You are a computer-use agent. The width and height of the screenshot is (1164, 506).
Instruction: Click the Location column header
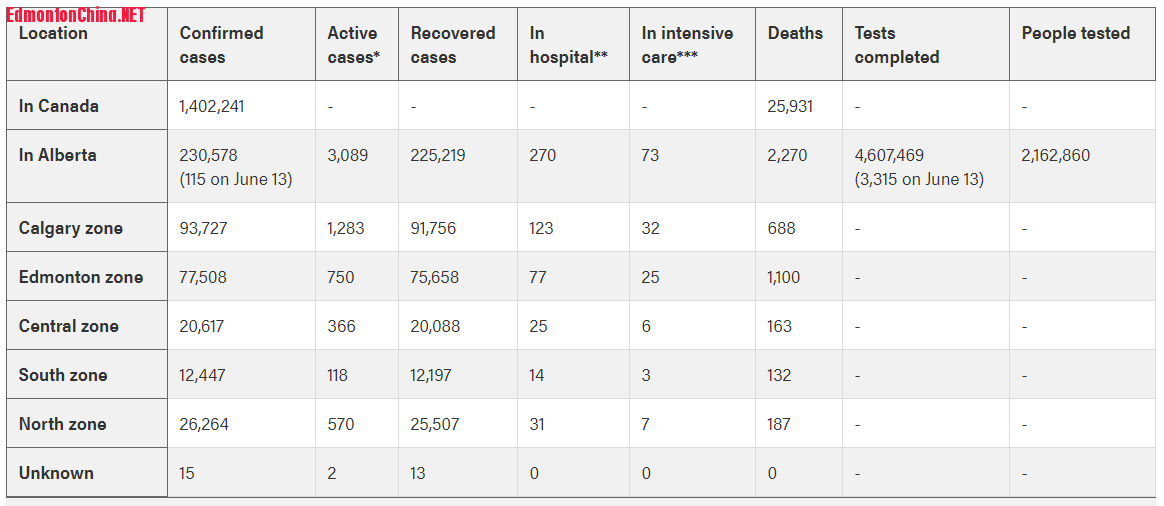[53, 34]
